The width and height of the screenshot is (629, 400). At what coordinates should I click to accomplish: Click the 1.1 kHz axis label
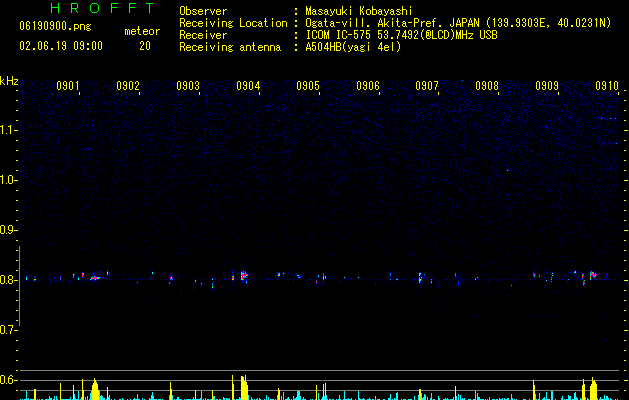(8, 130)
